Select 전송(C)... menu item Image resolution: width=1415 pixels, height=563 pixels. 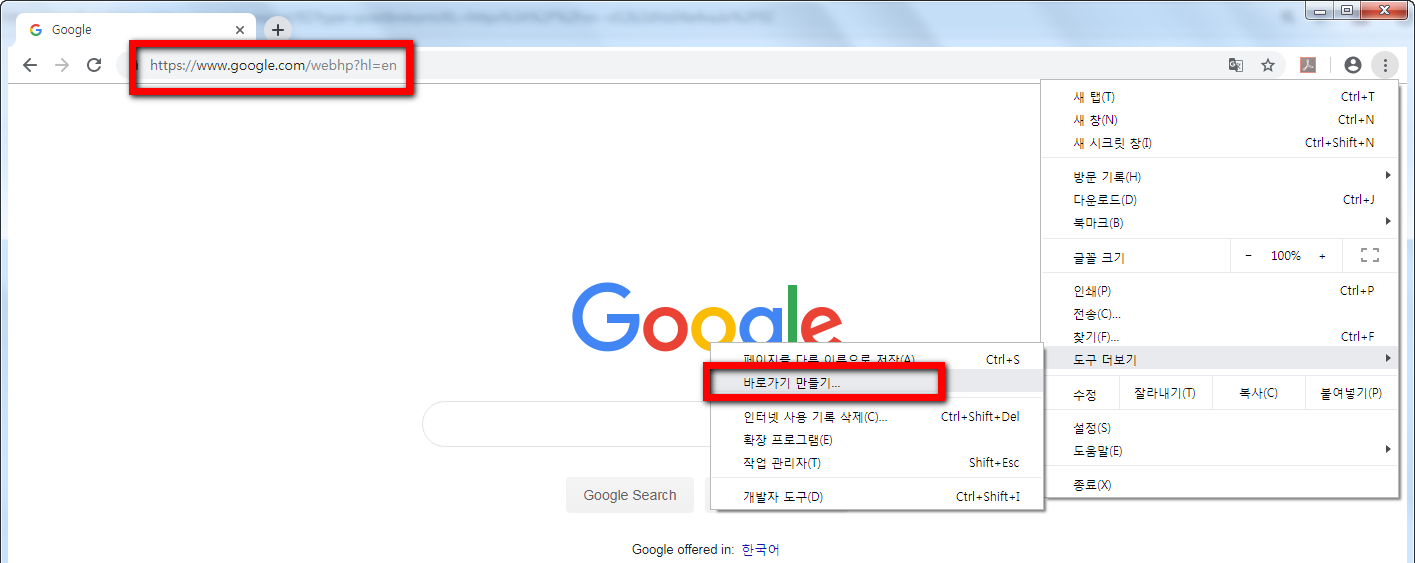pyautogui.click(x=1220, y=314)
